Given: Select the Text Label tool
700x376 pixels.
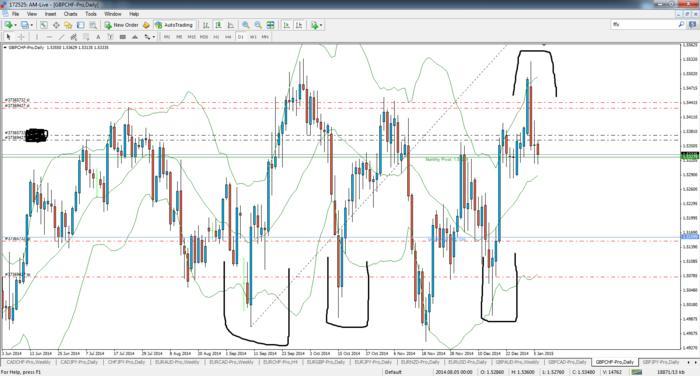Looking at the screenshot, I should coord(110,37).
